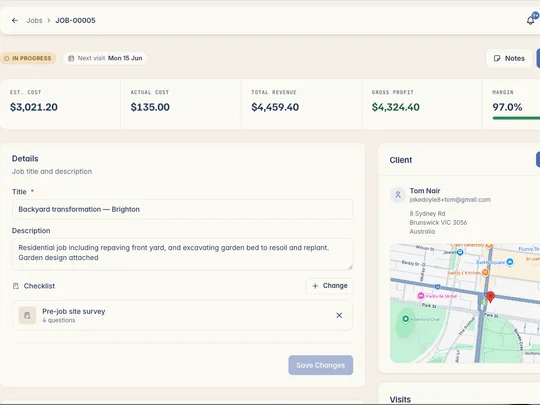Click the back arrow icon
This screenshot has width=540, height=405.
click(15, 20)
